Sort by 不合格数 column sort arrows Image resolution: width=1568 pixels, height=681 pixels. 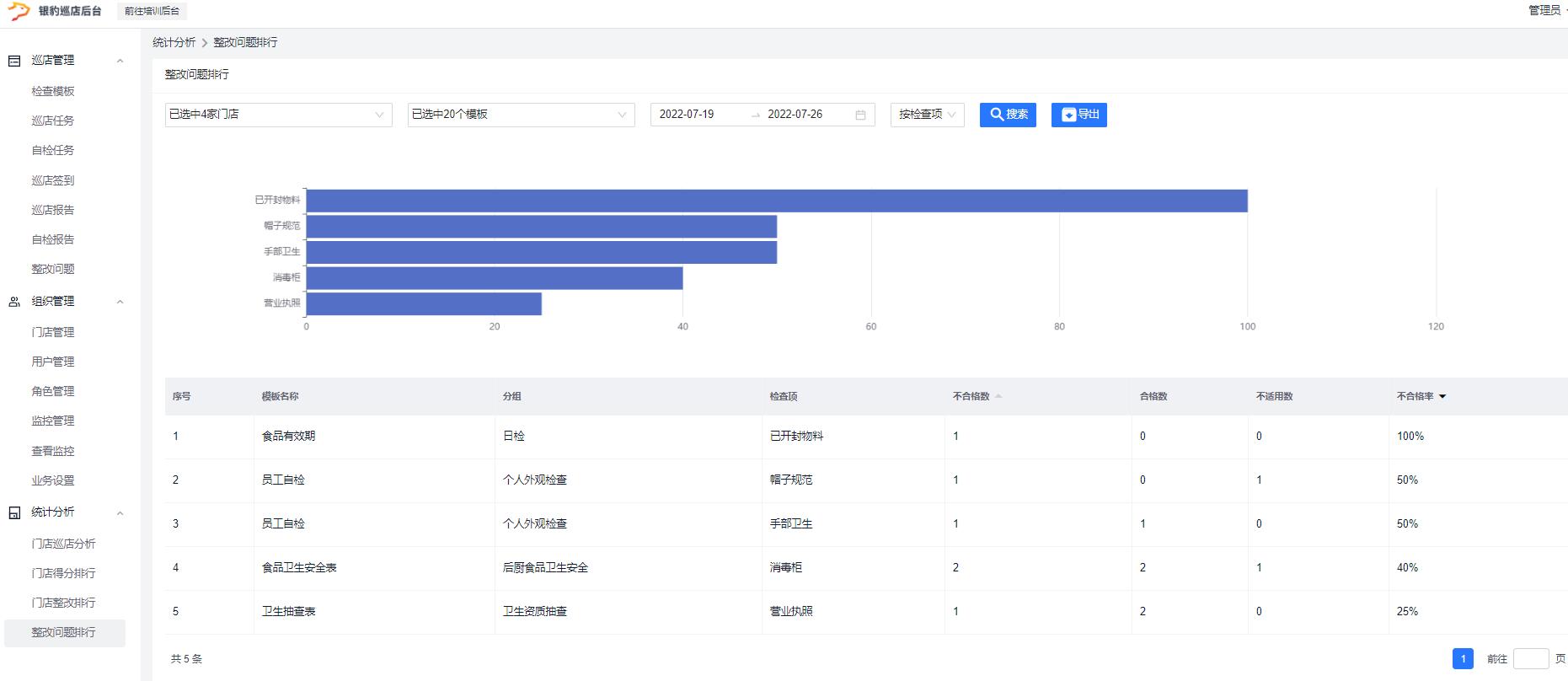(998, 396)
